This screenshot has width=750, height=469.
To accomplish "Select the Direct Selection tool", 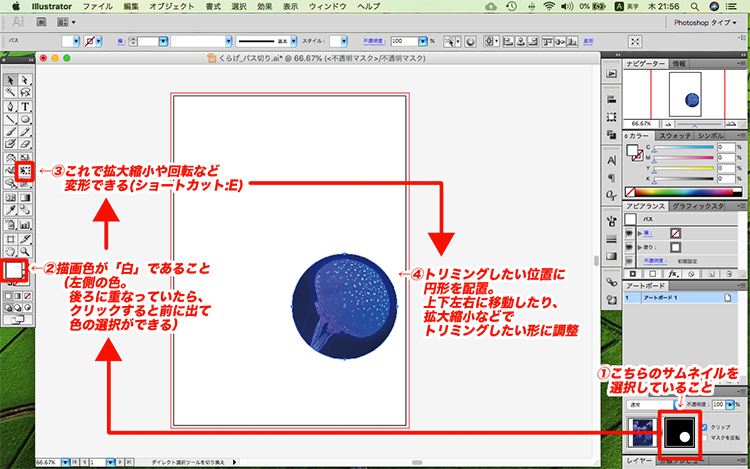I will pos(25,80).
